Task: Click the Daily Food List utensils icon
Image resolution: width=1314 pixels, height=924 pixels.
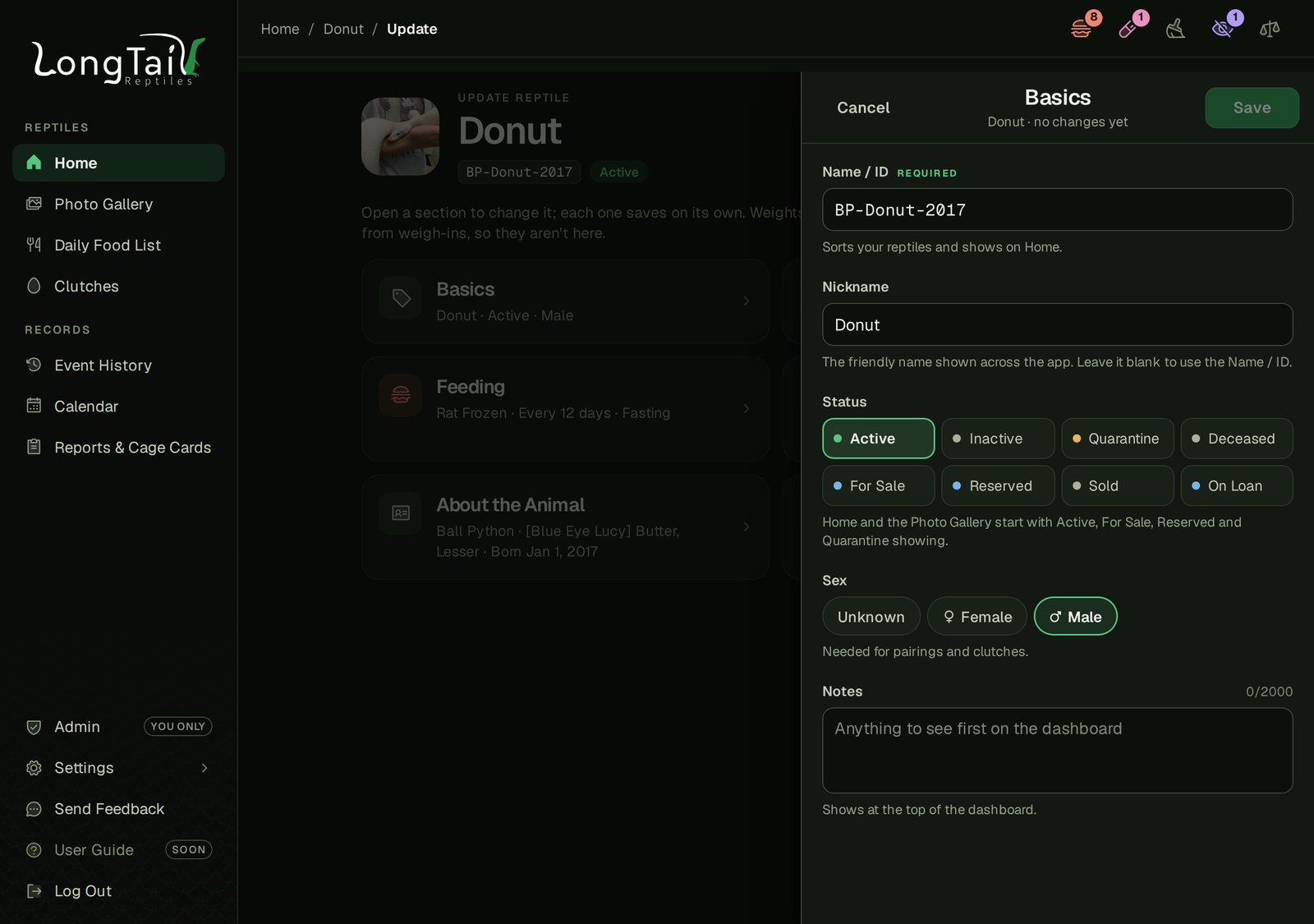Action: point(34,245)
